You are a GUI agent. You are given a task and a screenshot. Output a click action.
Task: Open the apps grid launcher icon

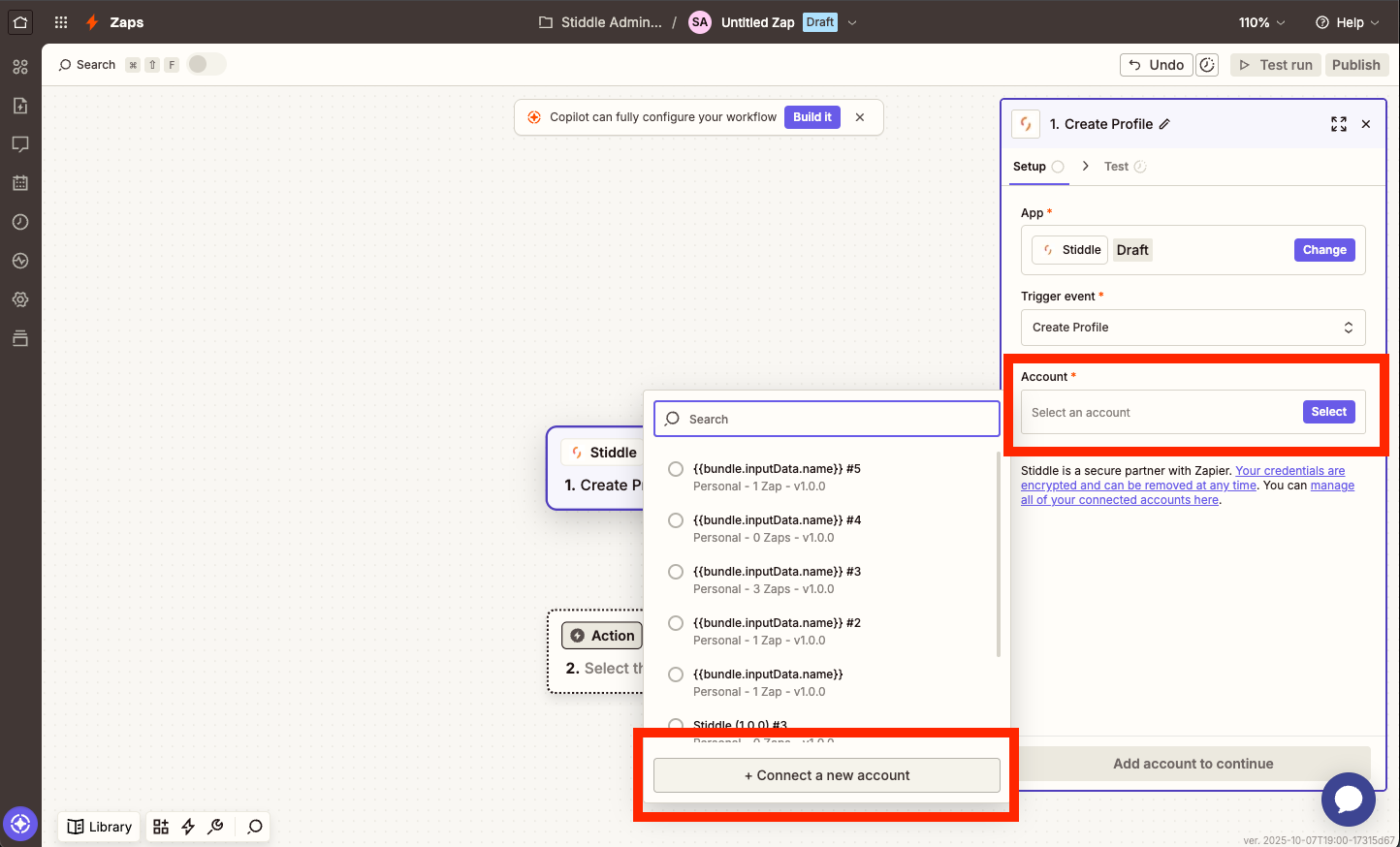[61, 22]
